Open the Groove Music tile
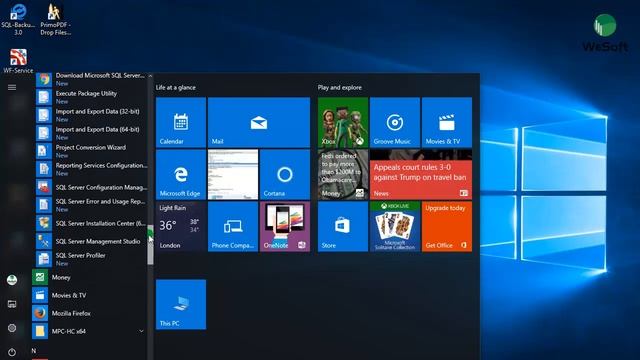640x360 pixels. [395, 122]
